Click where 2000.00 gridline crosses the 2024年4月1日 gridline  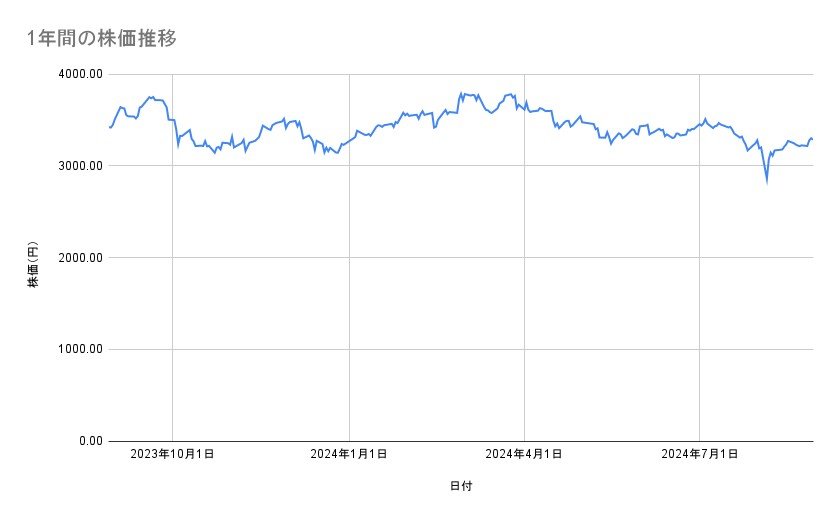tap(524, 258)
